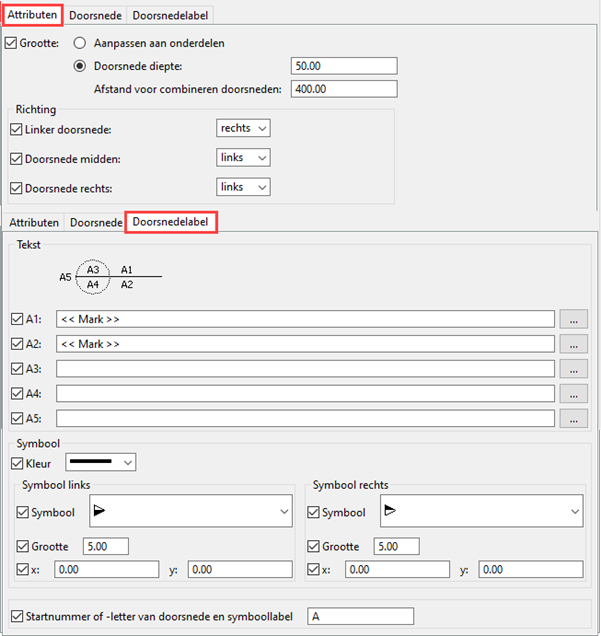The image size is (601, 636).
Task: Toggle the A2 checkbox
Action: 17,344
